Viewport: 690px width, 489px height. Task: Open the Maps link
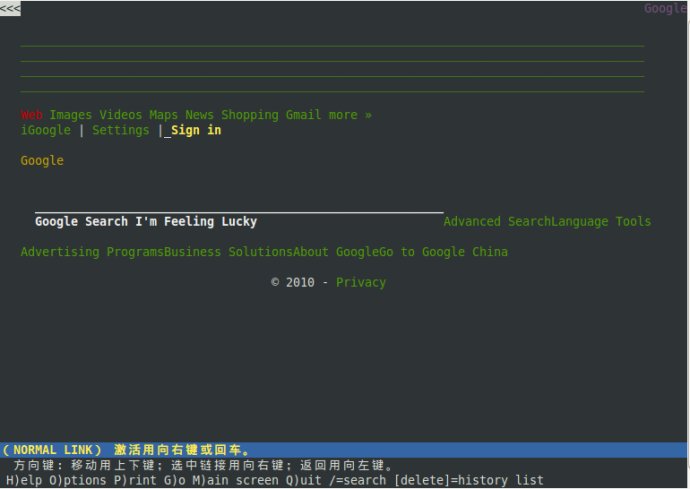pos(163,115)
